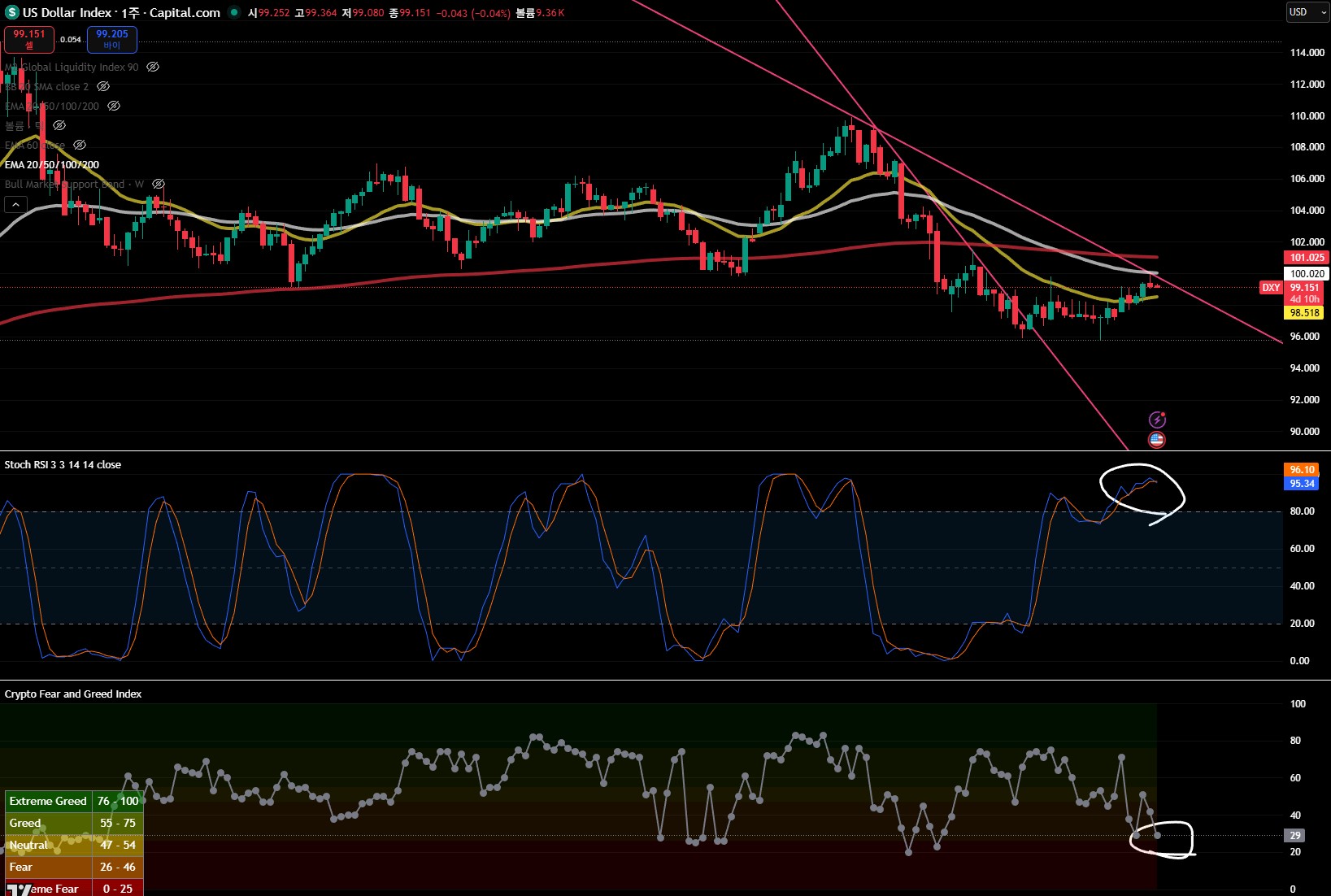Image resolution: width=1331 pixels, height=896 pixels.
Task: Click the yellow 98.518 price label
Action: tap(1305, 312)
